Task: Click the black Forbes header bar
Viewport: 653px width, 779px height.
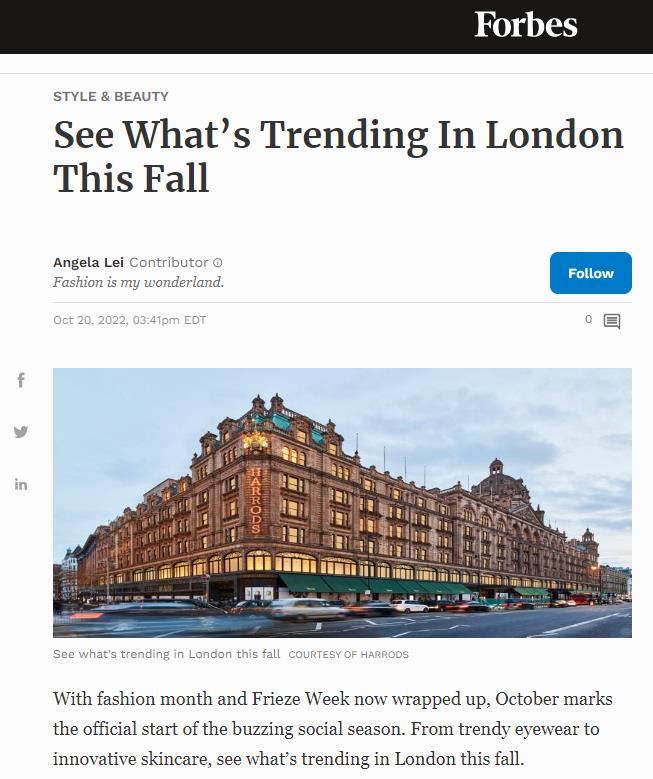Action: tap(326, 27)
